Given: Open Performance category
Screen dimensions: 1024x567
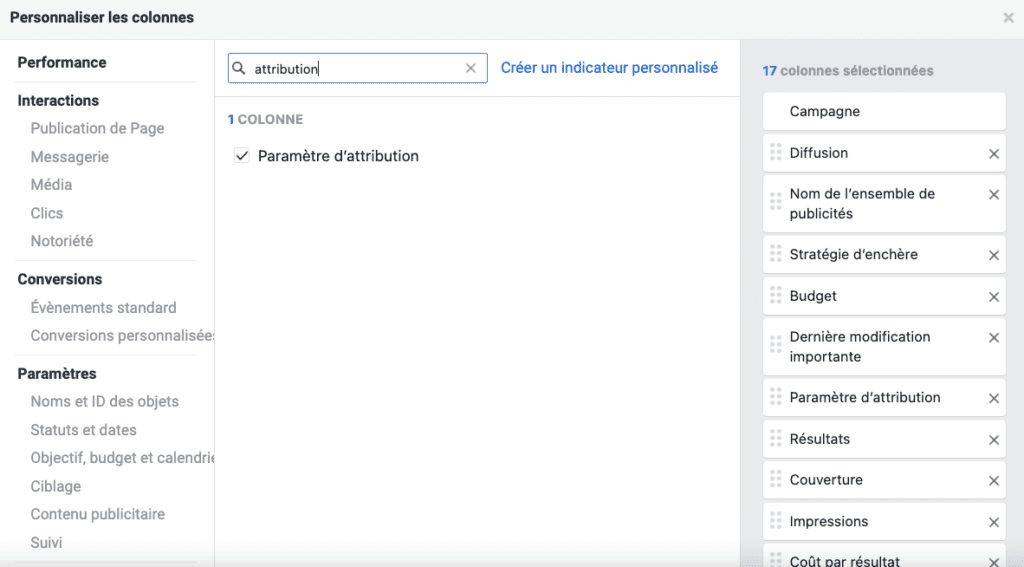Looking at the screenshot, I should (62, 62).
